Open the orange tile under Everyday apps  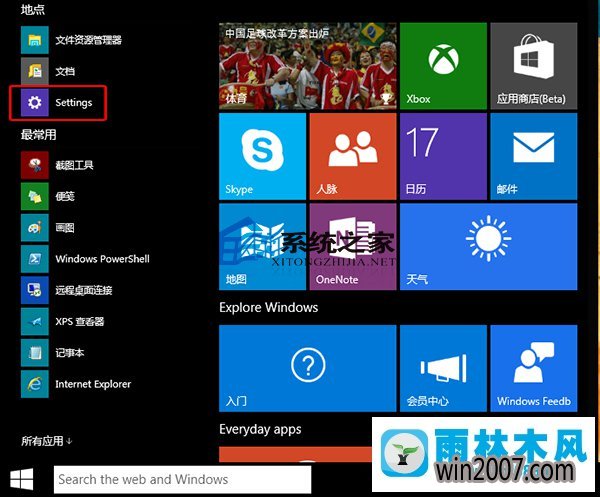(x=295, y=454)
